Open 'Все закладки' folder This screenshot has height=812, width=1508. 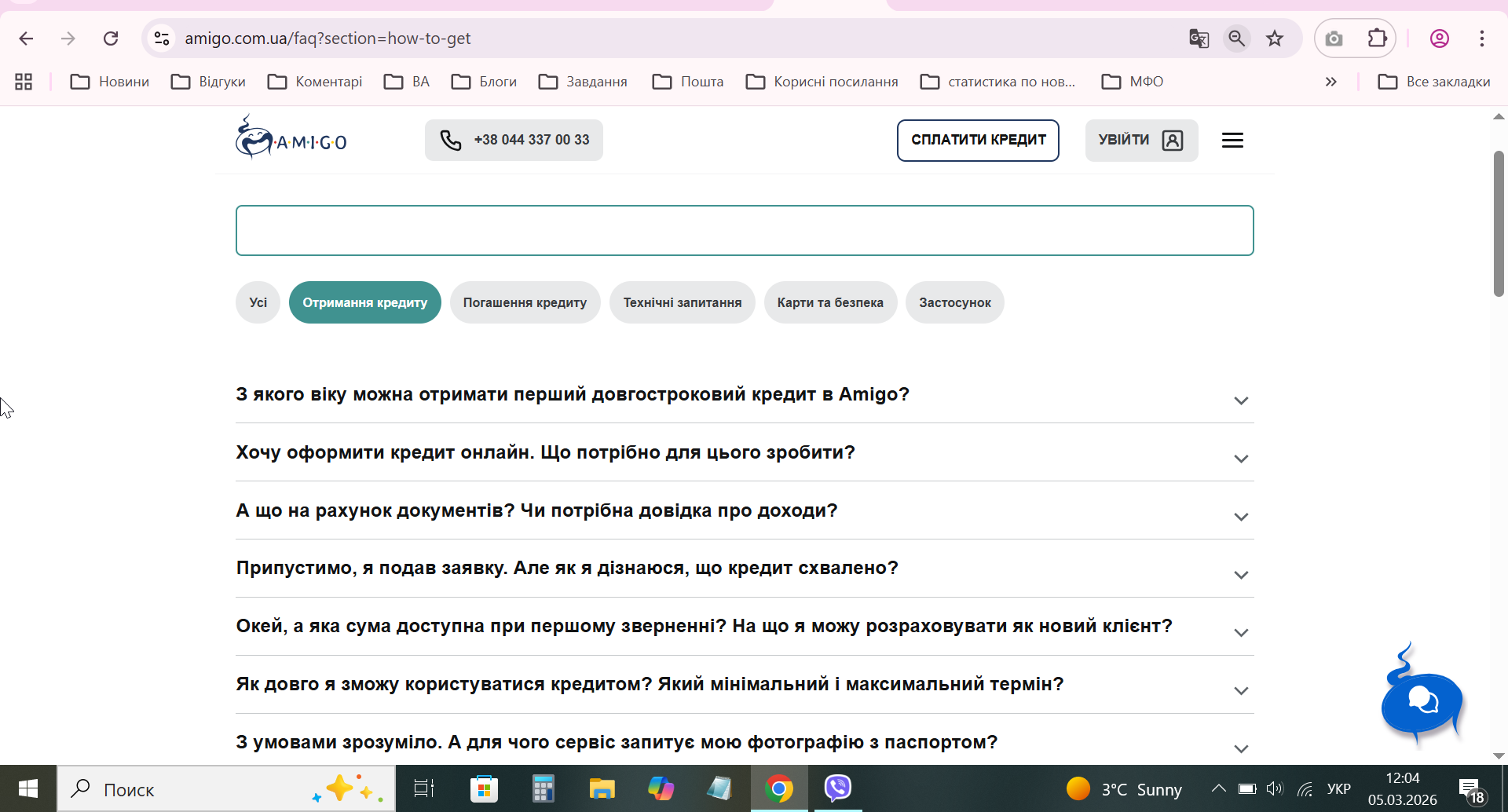(x=1434, y=82)
